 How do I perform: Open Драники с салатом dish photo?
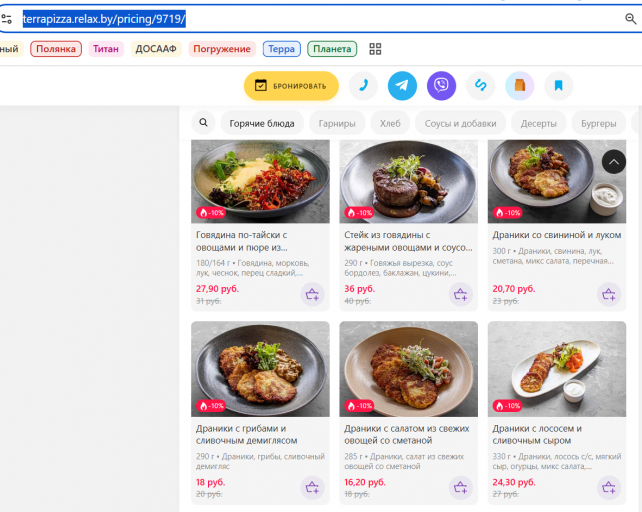click(x=409, y=369)
